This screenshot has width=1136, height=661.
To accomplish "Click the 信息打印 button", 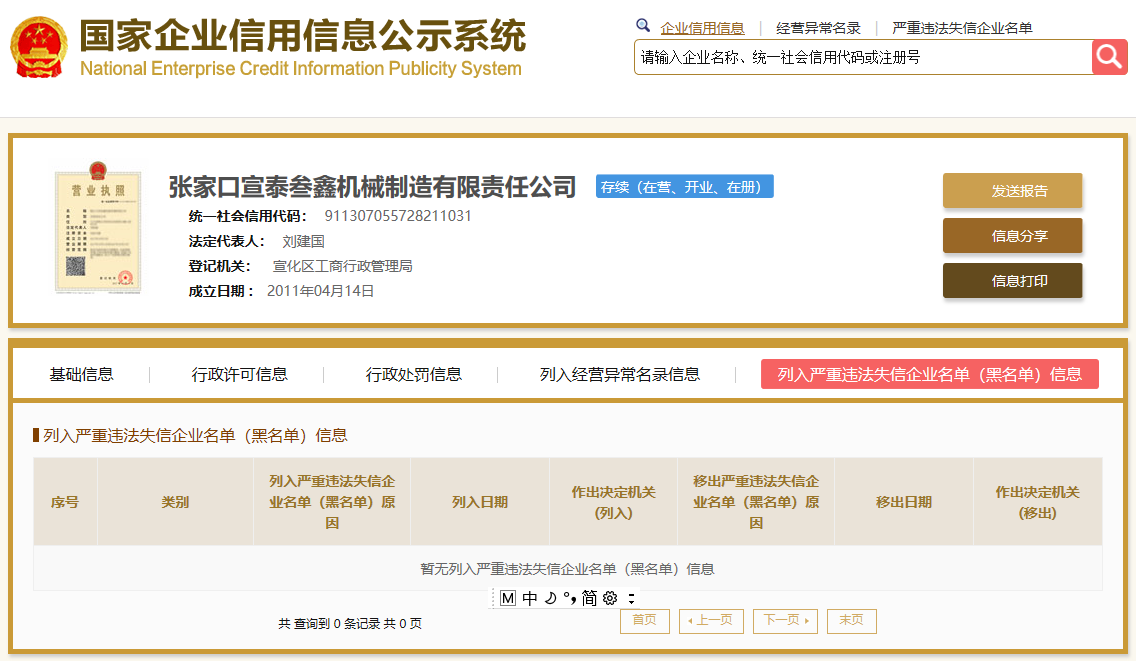I will (1012, 280).
